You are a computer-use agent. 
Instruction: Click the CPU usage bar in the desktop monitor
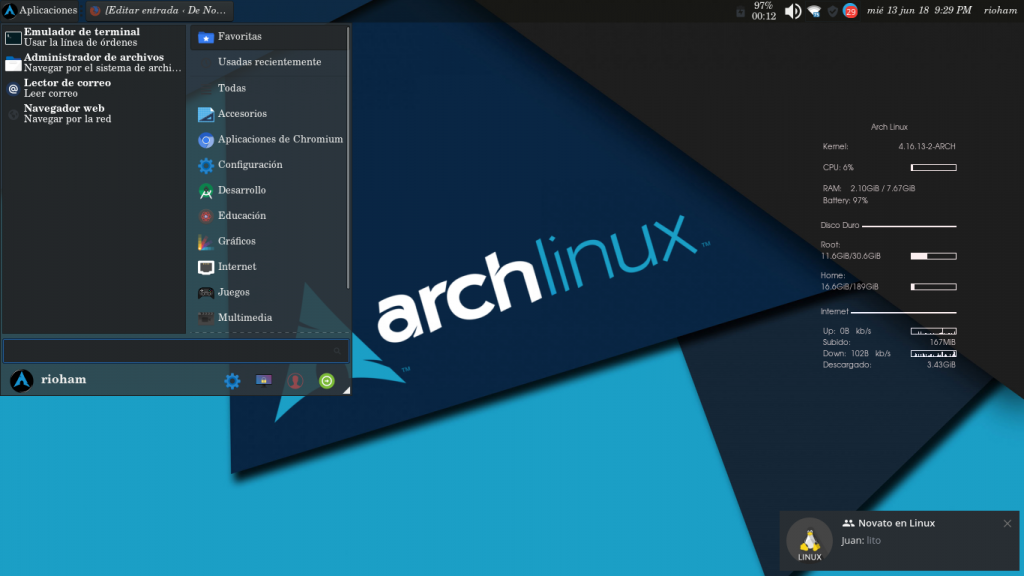click(x=934, y=168)
